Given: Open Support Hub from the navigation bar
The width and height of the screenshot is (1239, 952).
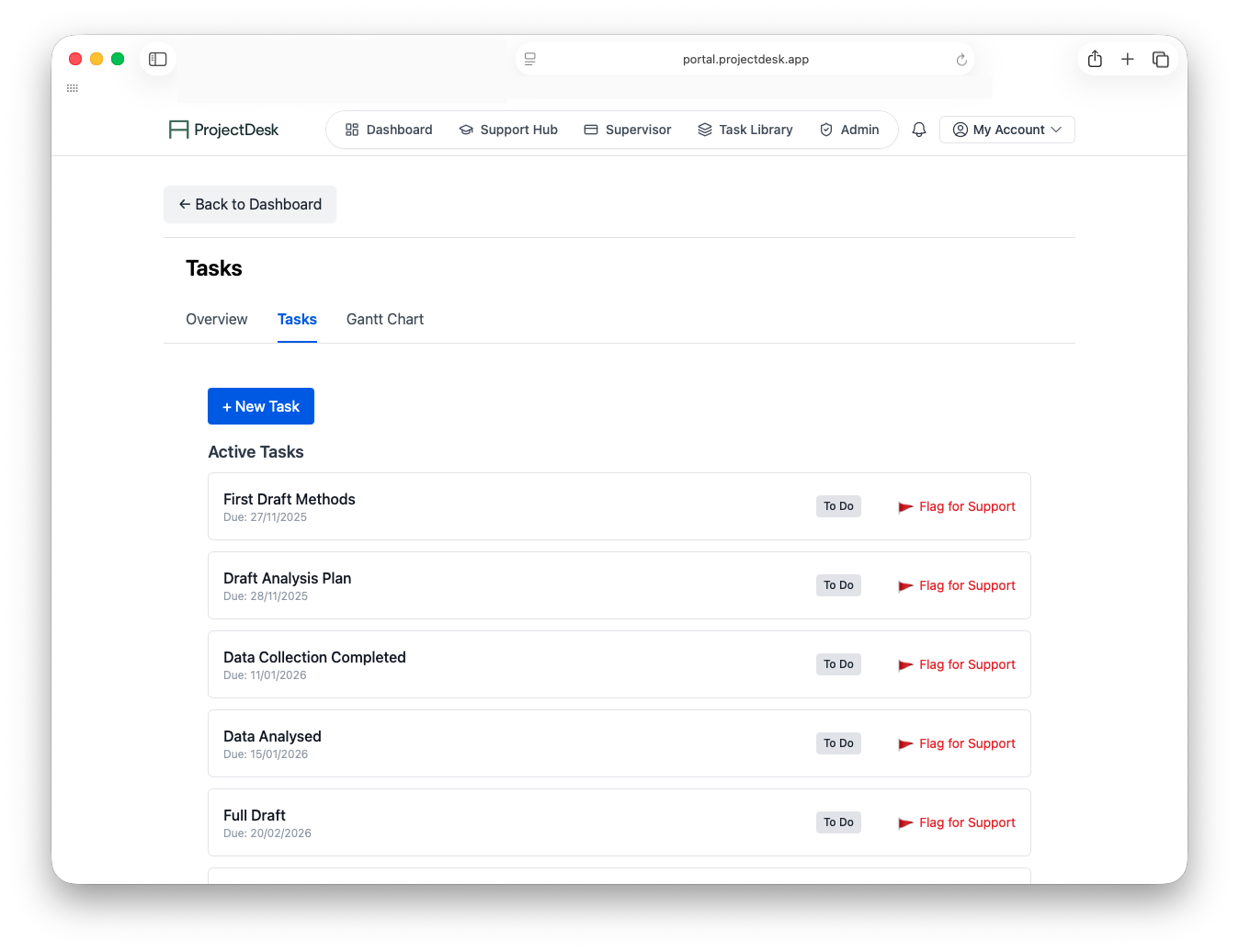Looking at the screenshot, I should point(508,130).
